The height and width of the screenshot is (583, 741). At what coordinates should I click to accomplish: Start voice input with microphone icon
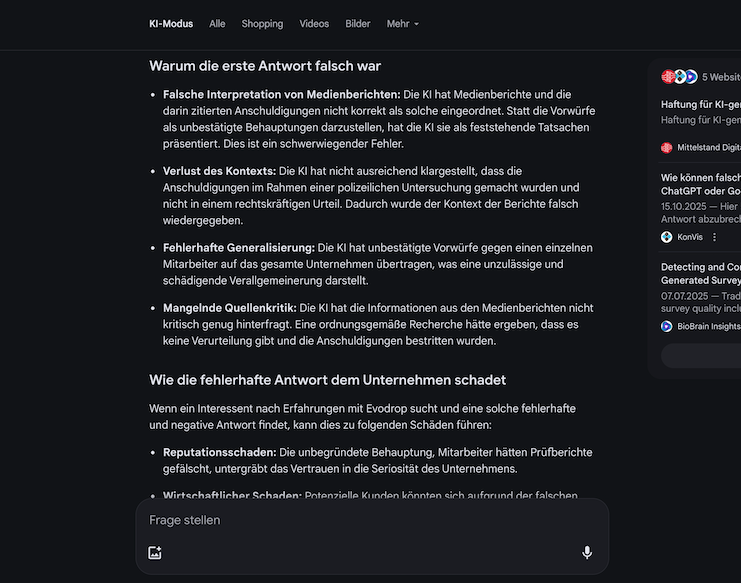[587, 553]
